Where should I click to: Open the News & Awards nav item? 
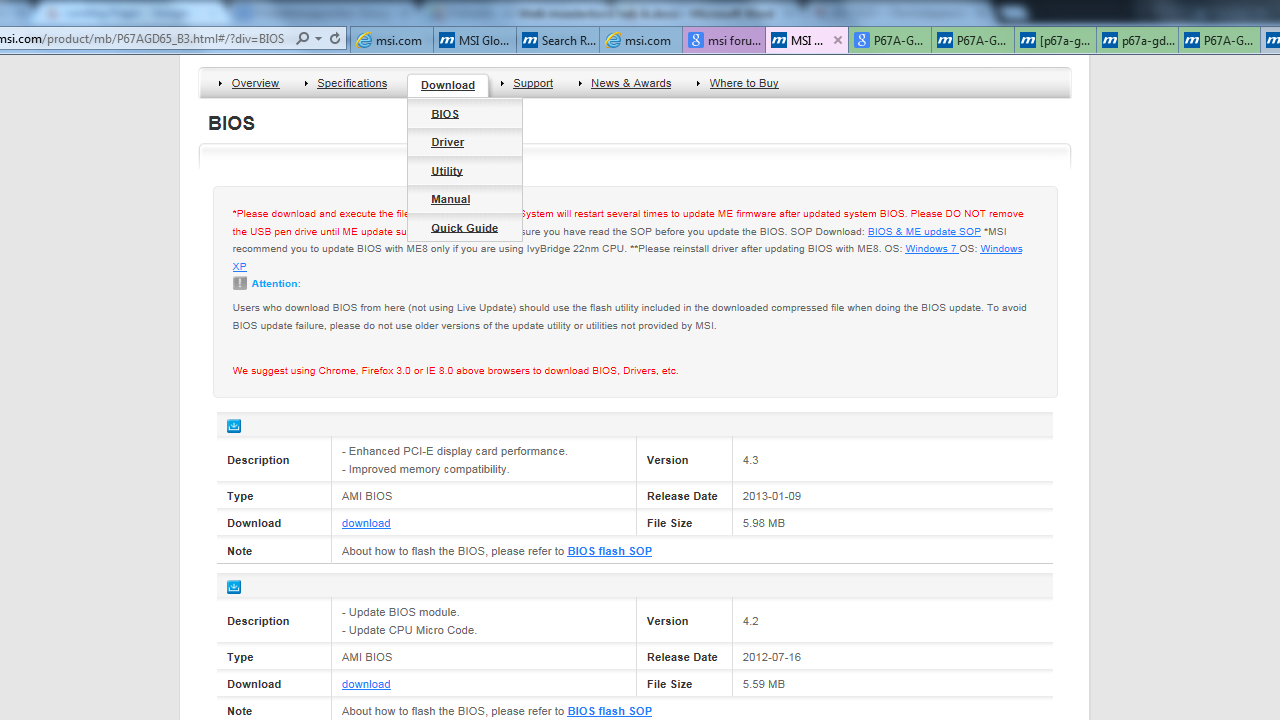(x=631, y=83)
